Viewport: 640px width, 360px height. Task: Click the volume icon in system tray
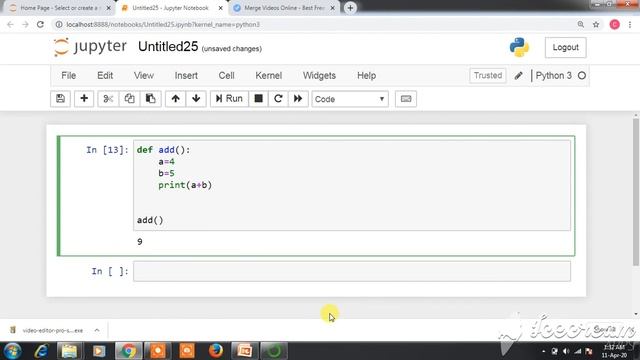566,351
